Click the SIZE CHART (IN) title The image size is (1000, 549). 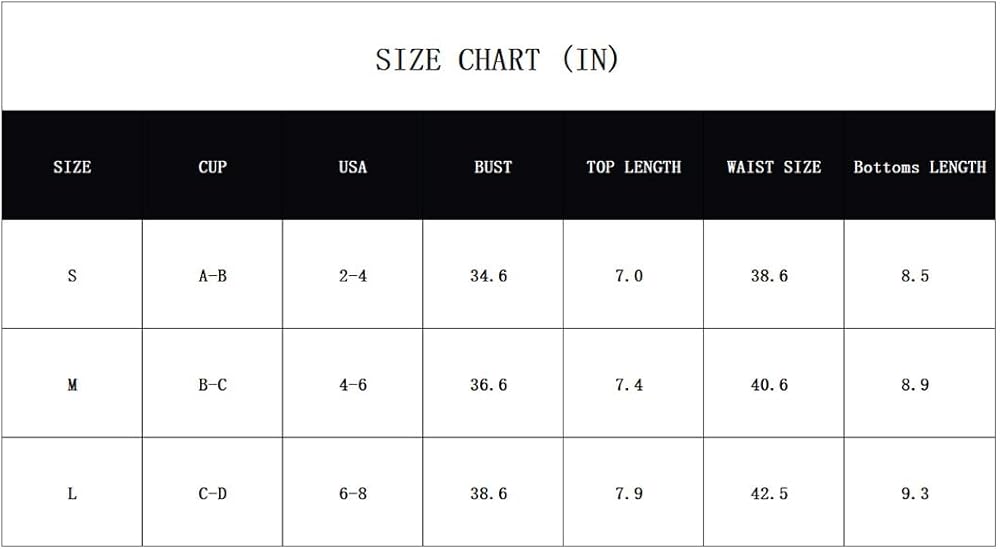[497, 60]
